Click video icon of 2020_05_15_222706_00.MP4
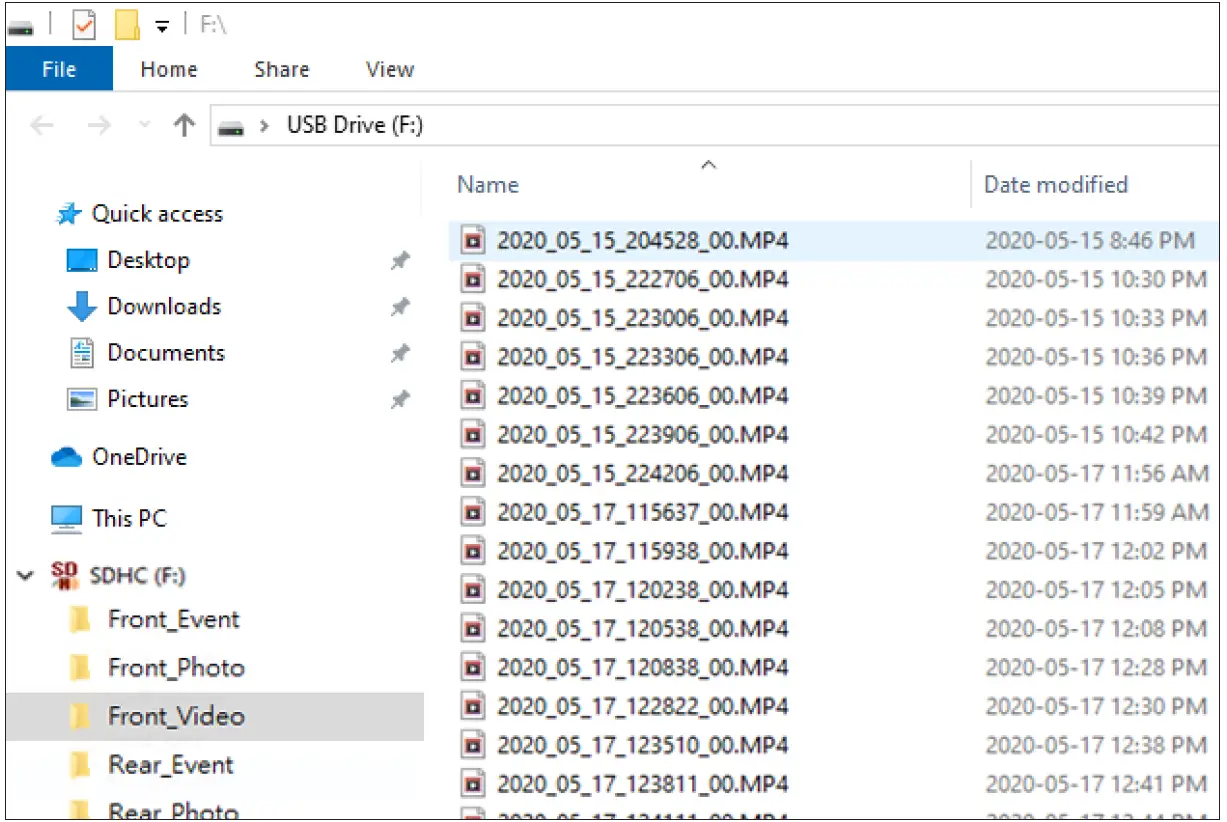Viewport: 1227px width, 822px height. [x=474, y=279]
